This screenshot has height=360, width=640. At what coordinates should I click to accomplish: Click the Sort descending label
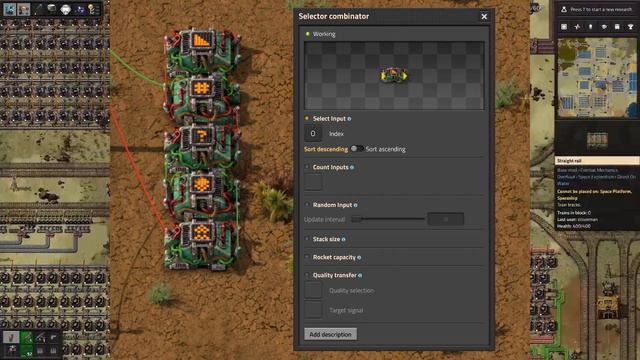(x=326, y=149)
